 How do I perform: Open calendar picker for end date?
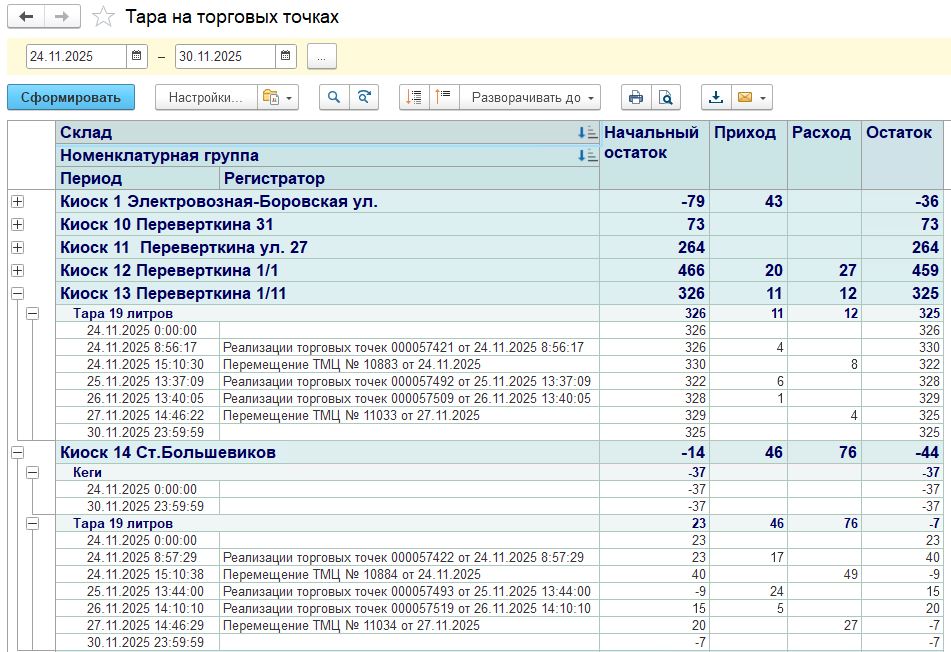tap(286, 56)
